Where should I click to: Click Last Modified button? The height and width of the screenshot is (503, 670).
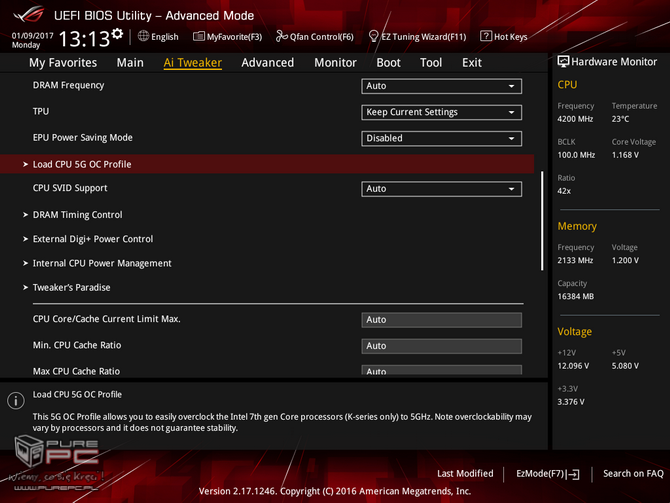(465, 474)
